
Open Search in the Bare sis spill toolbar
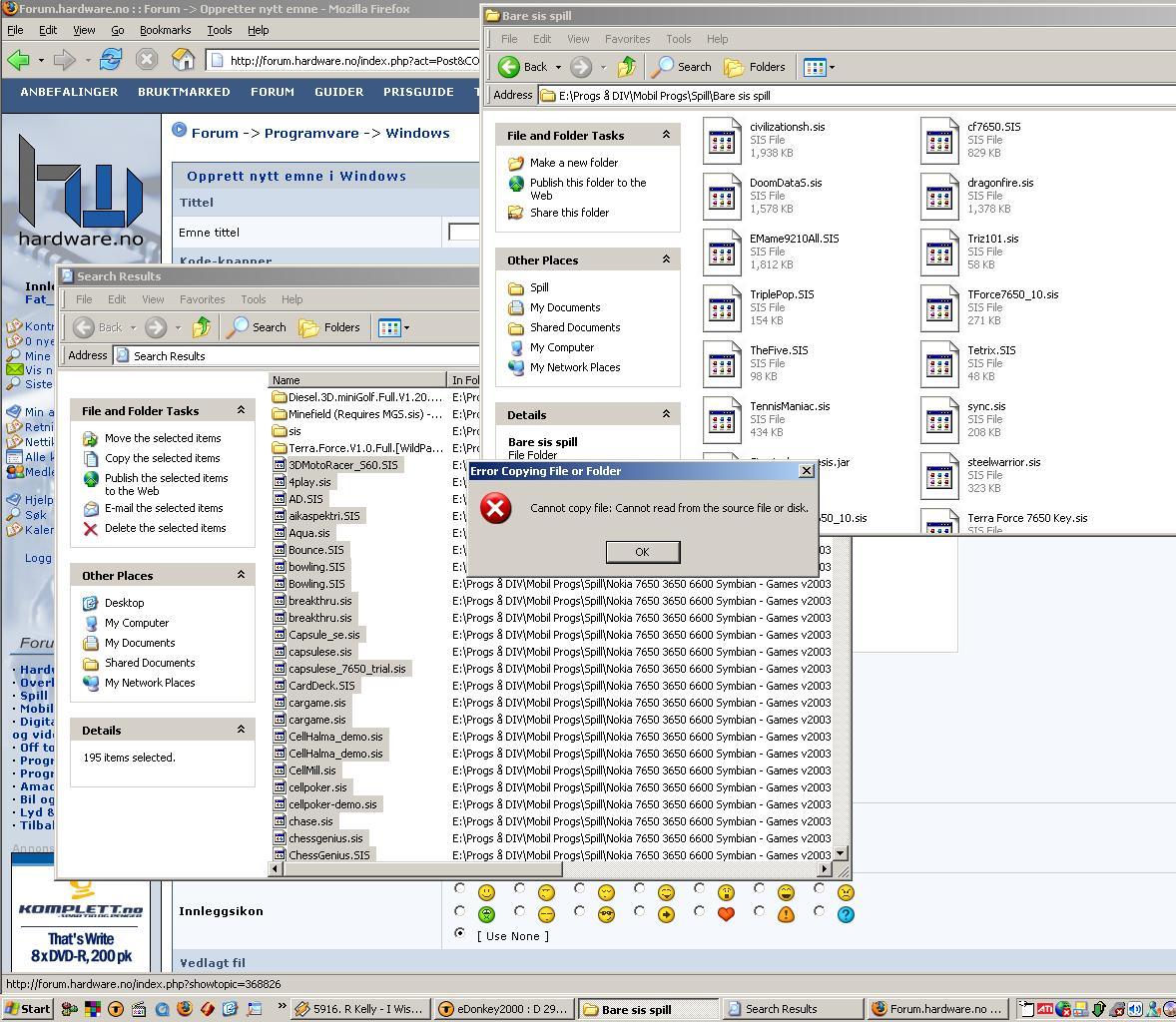(x=682, y=67)
